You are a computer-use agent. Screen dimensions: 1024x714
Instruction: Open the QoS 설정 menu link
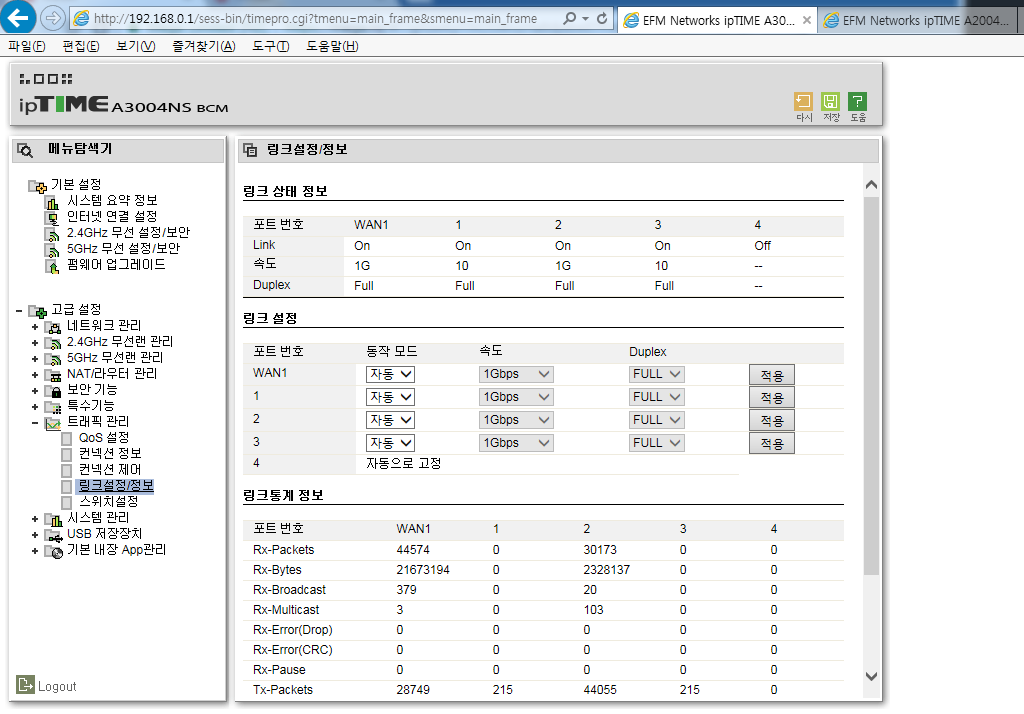104,438
